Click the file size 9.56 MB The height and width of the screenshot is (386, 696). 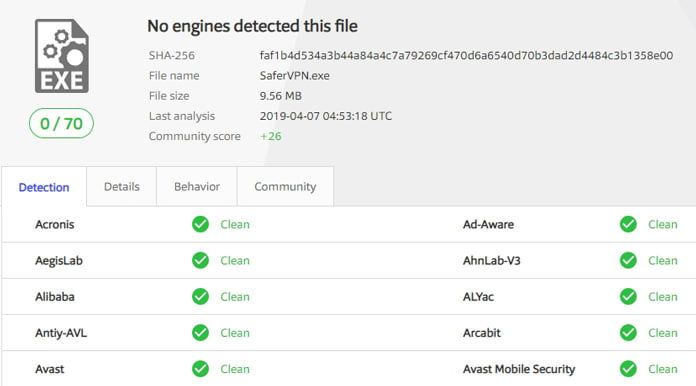(x=281, y=96)
